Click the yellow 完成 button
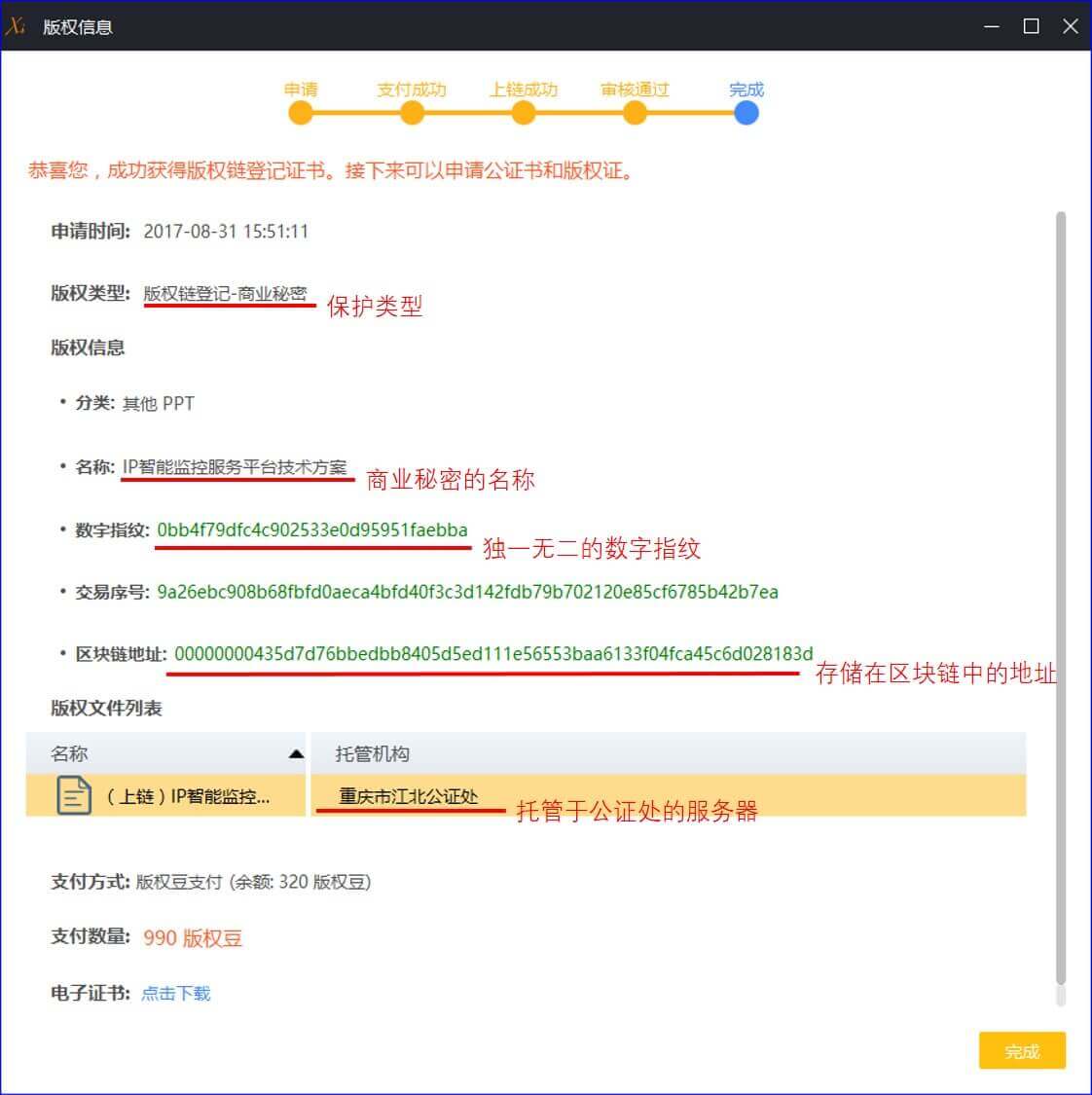1092x1095 pixels. click(x=1022, y=1050)
